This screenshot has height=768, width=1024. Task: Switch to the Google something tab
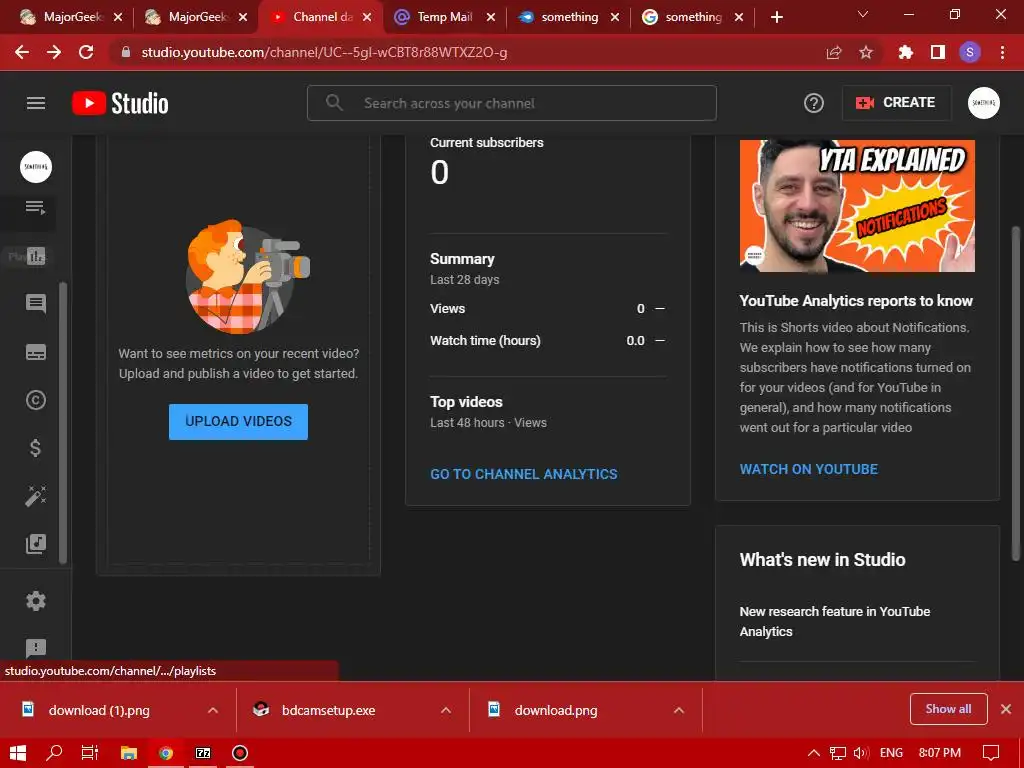pos(692,17)
